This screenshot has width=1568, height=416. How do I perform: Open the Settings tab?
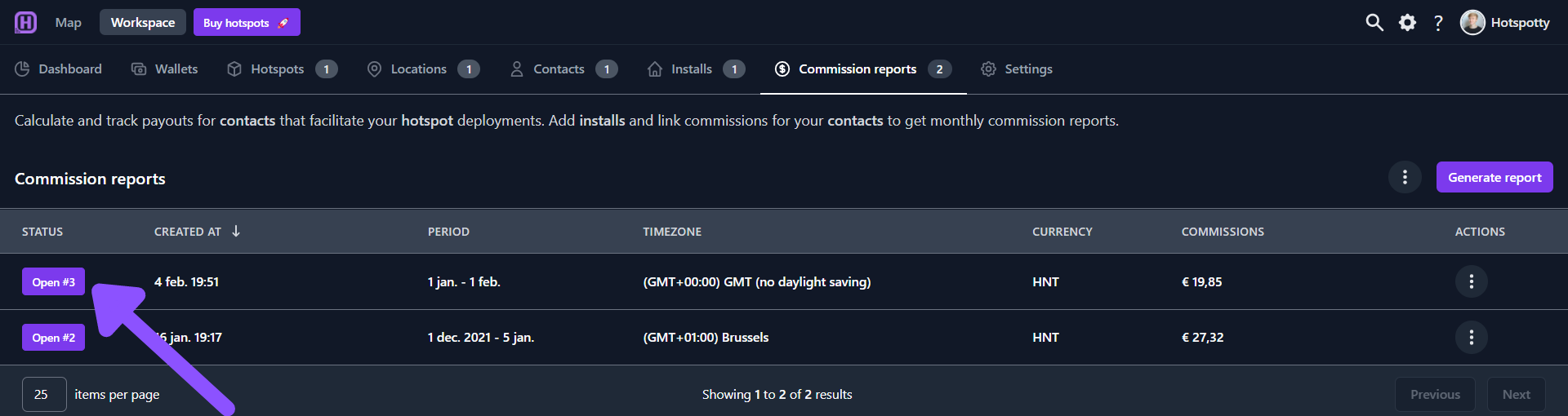[x=1017, y=69]
